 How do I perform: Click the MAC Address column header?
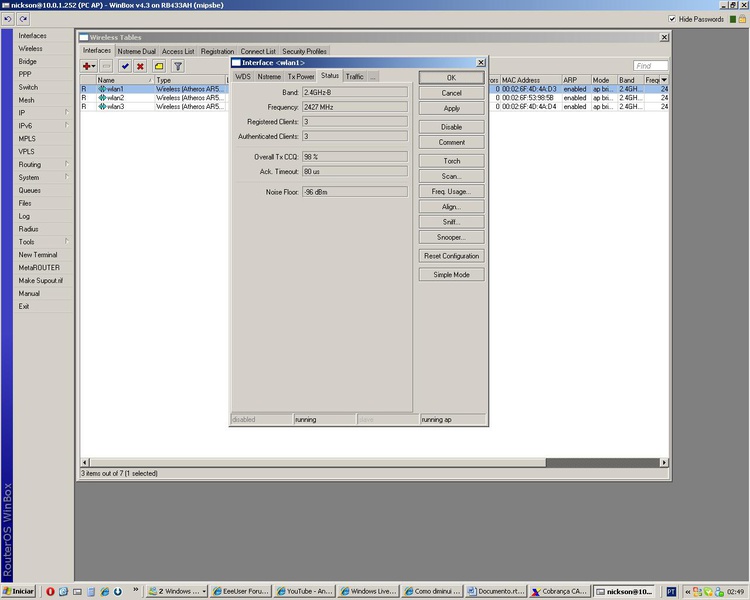(x=530, y=80)
